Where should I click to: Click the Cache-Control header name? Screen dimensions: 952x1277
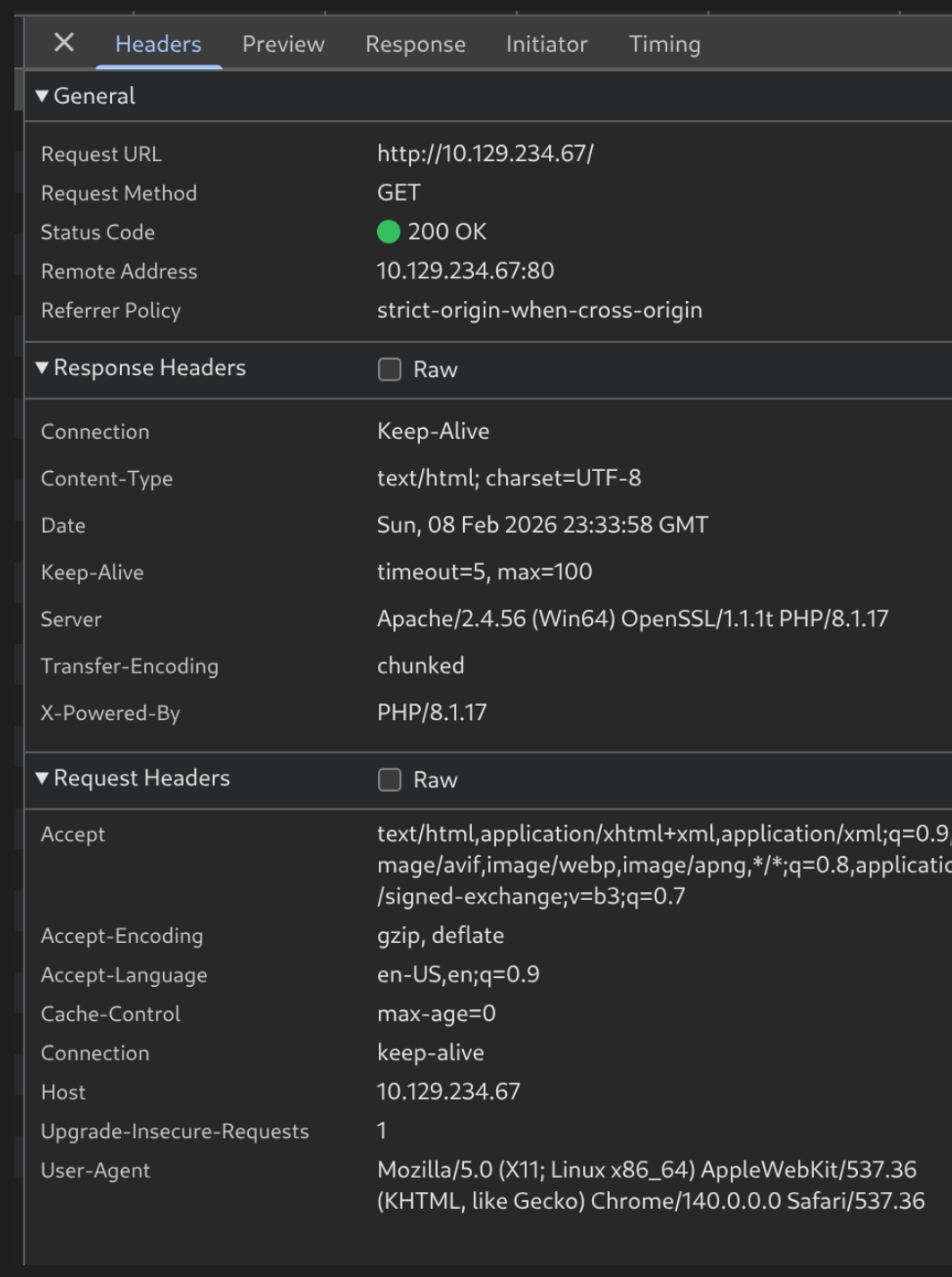110,1014
